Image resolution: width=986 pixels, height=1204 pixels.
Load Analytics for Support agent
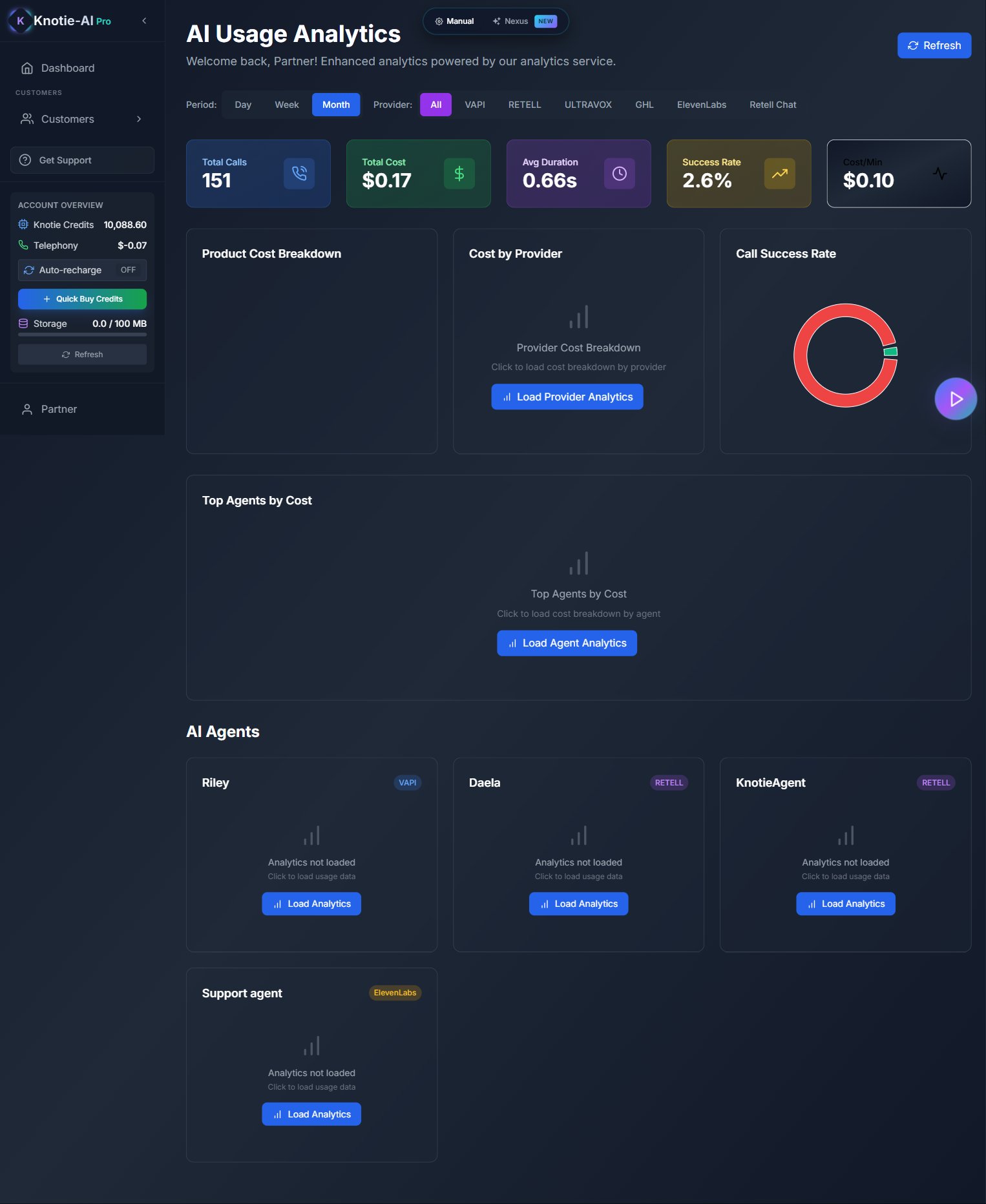click(x=311, y=1114)
